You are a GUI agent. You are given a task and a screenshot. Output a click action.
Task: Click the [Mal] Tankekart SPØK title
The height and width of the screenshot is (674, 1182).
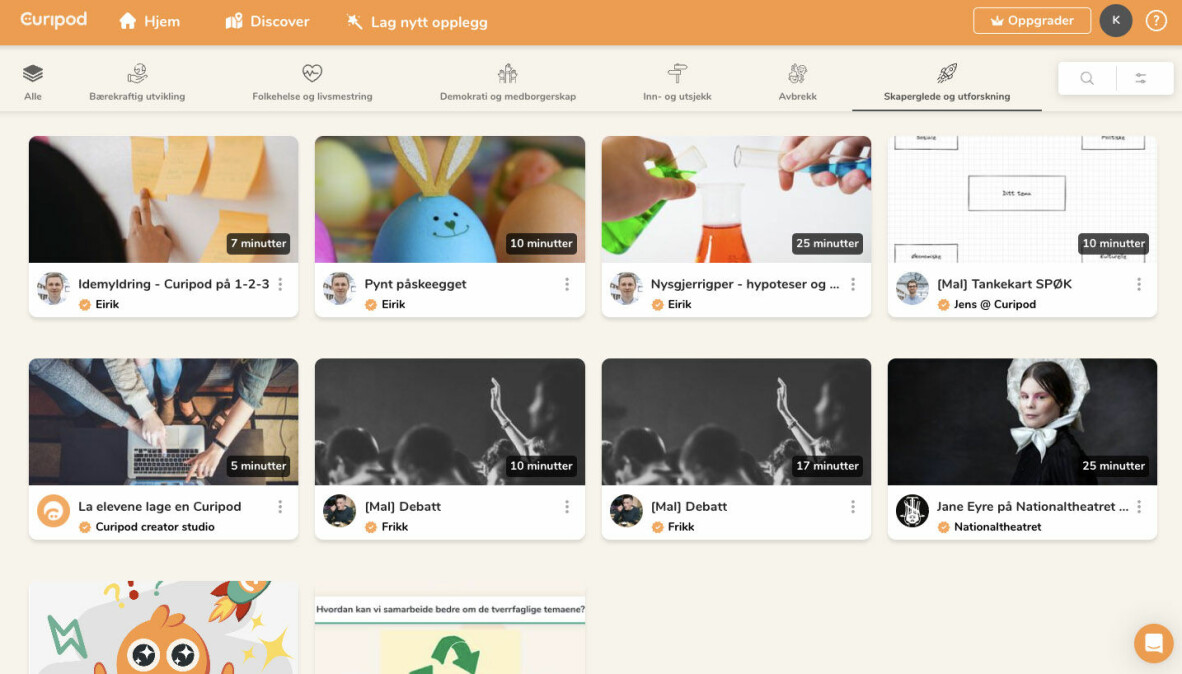coord(1004,284)
